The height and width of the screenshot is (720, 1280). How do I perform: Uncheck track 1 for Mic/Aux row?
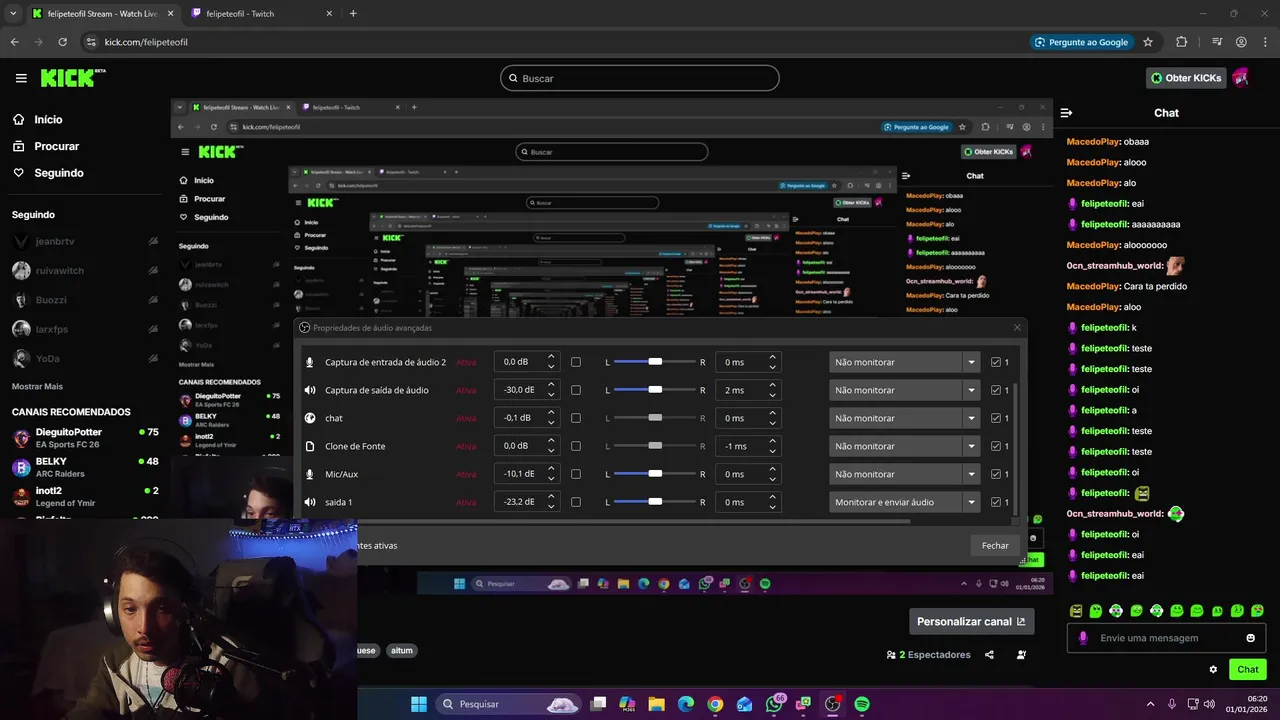point(995,474)
